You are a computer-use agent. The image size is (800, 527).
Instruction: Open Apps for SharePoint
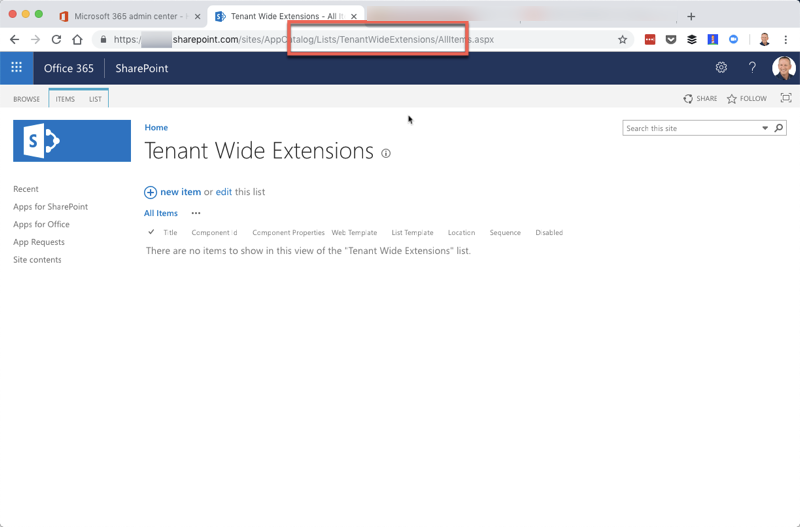[51, 207]
